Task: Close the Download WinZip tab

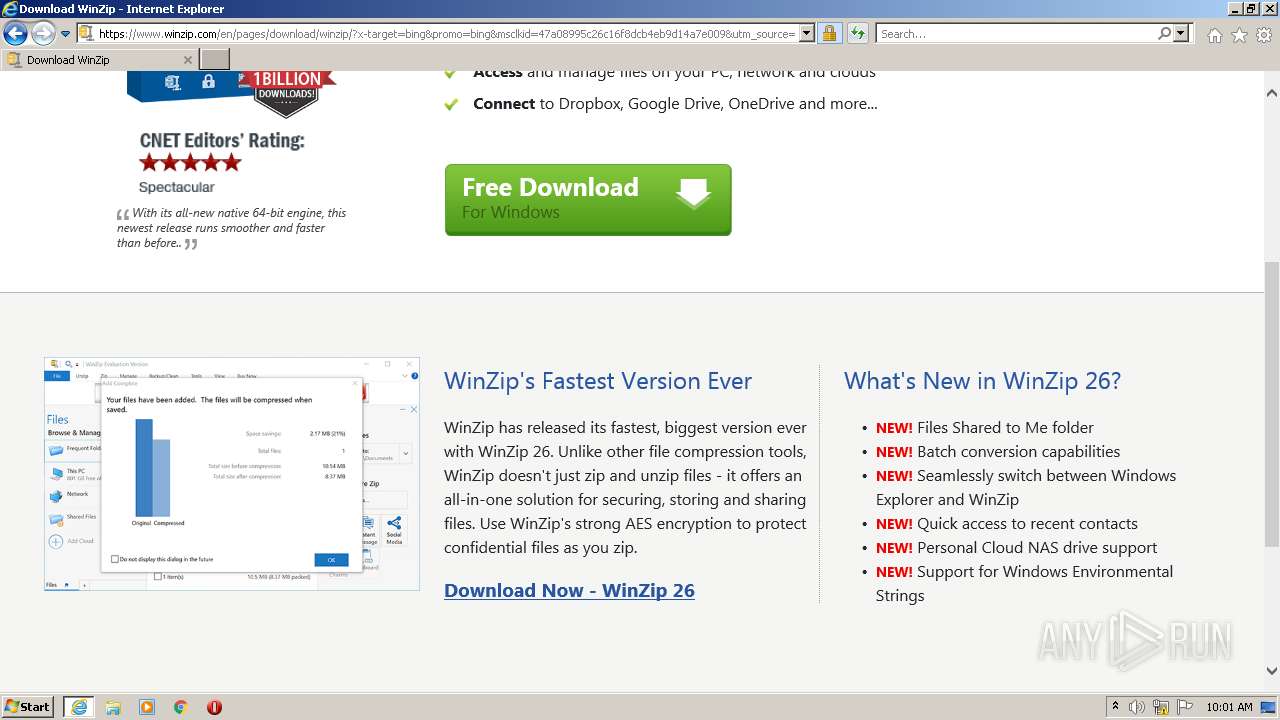Action: 187,60
